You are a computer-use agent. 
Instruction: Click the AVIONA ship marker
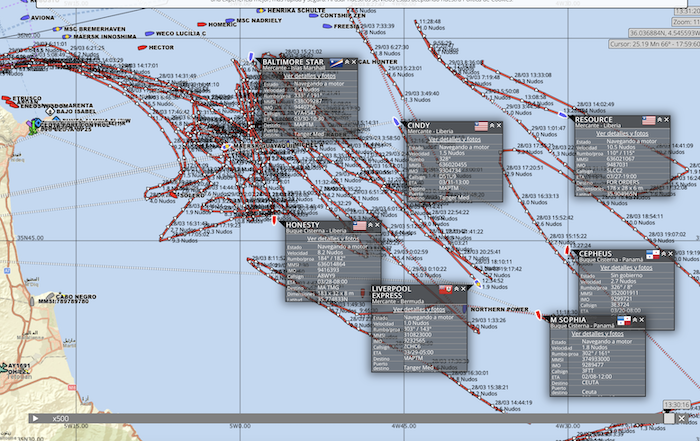point(25,18)
